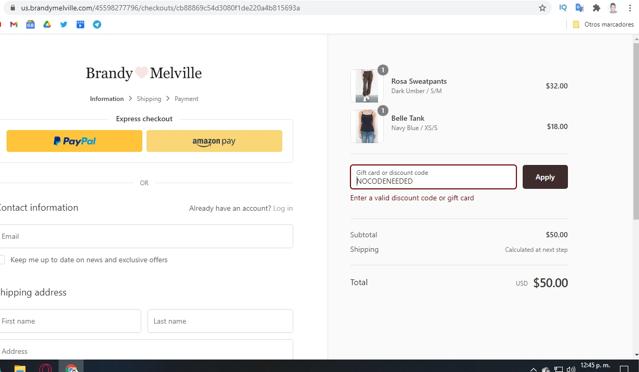Click the taskbar clock showing 12:45 p. m.
The height and width of the screenshot is (372, 639).
[x=595, y=366]
